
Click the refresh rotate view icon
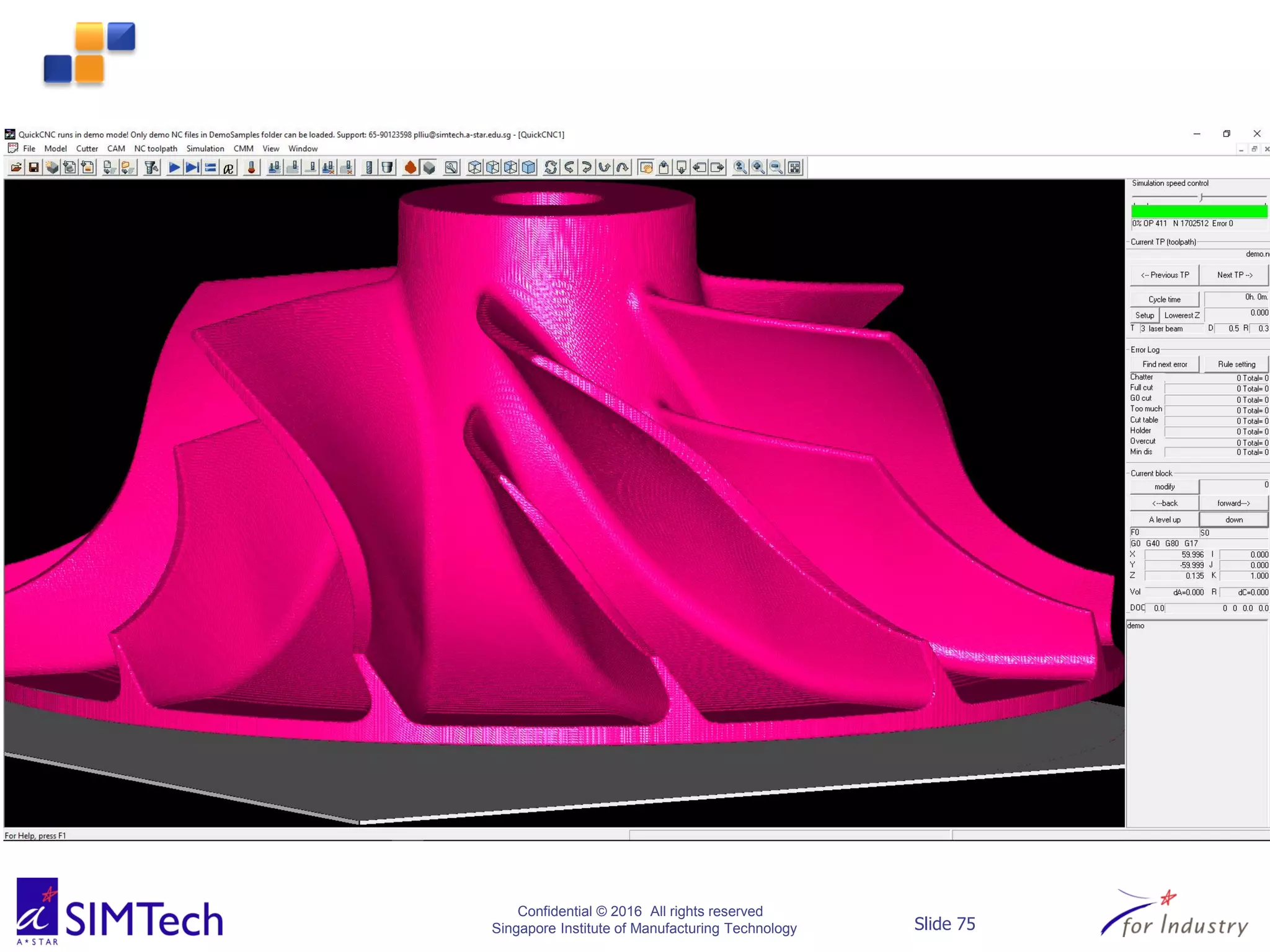click(x=551, y=167)
